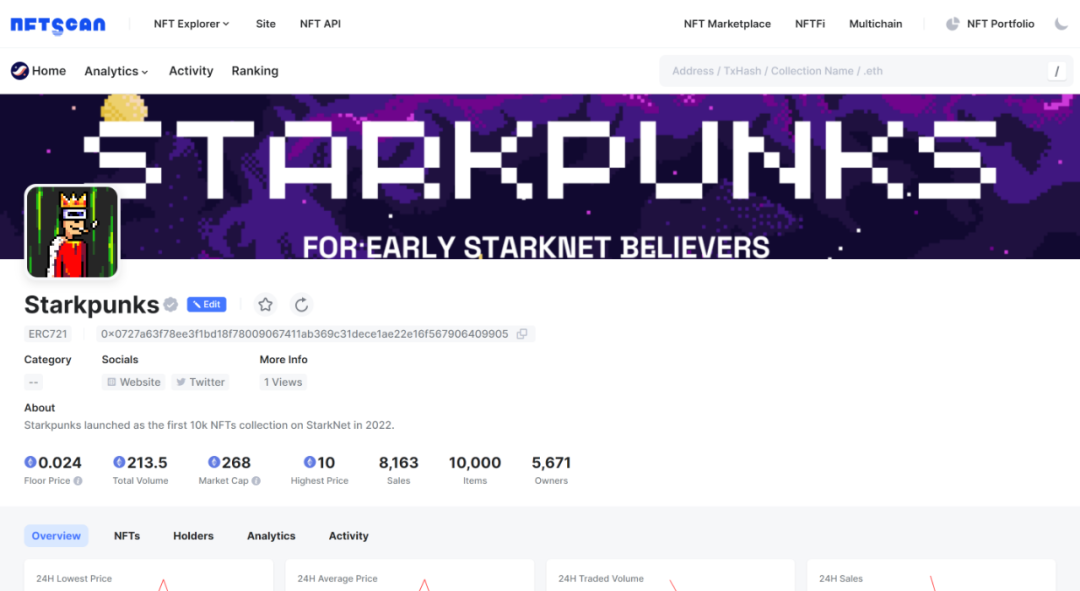This screenshot has width=1080, height=591.
Task: Click the ERC721 tag
Action: coord(48,334)
